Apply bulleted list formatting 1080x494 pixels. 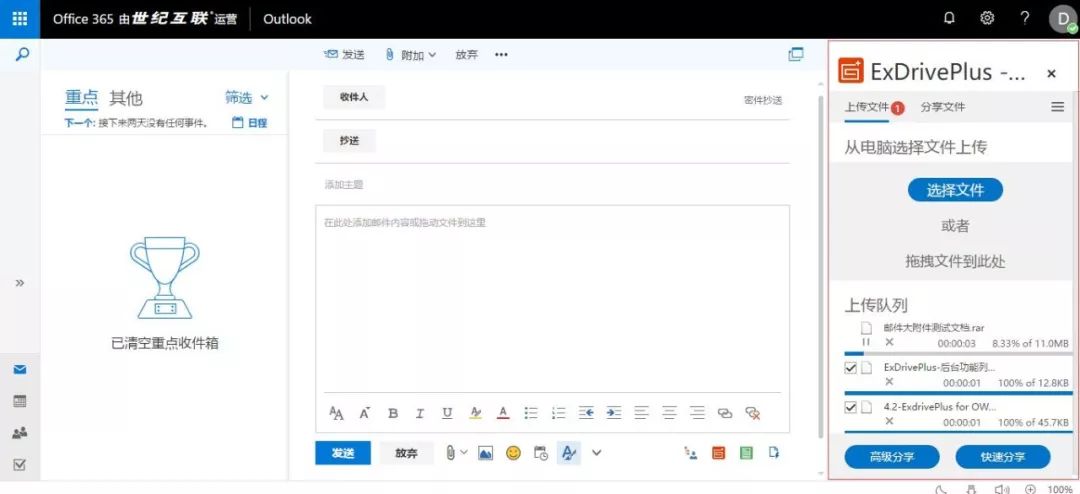[531, 413]
